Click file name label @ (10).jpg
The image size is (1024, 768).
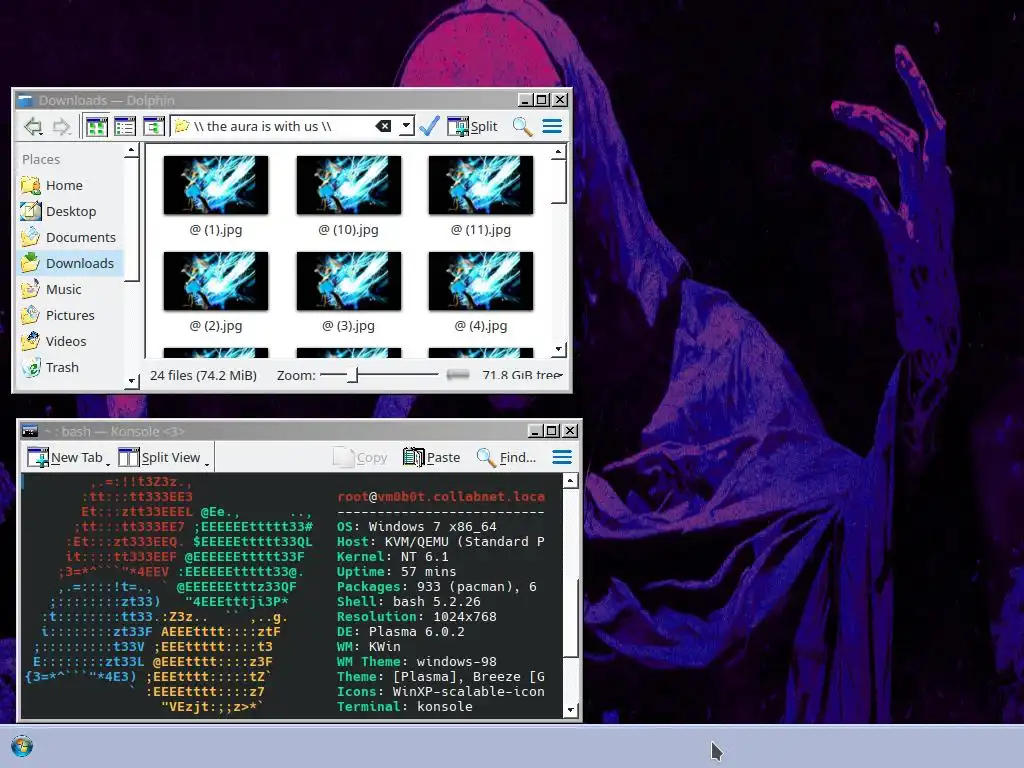tap(348, 230)
